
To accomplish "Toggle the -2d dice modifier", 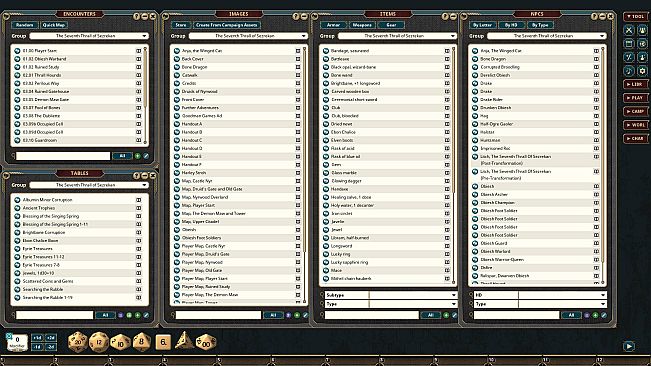I will pyautogui.click(x=51, y=346).
